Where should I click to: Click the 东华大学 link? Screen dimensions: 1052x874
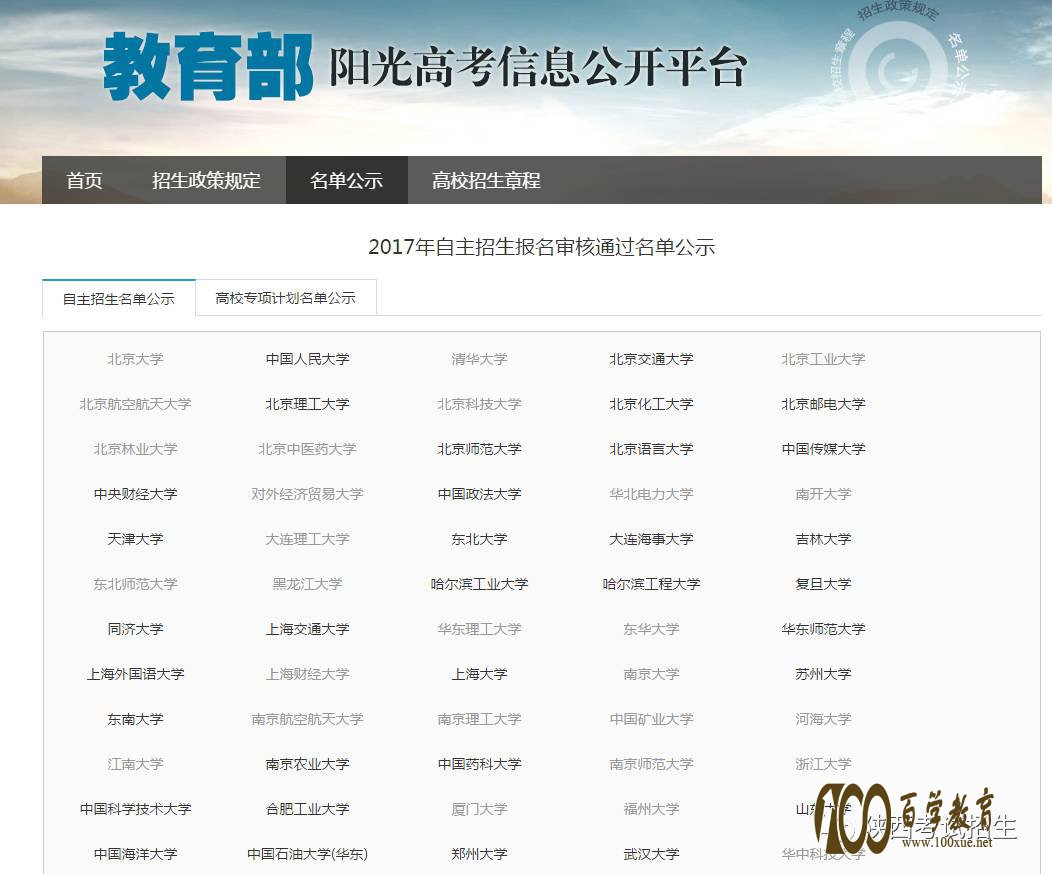pyautogui.click(x=651, y=629)
